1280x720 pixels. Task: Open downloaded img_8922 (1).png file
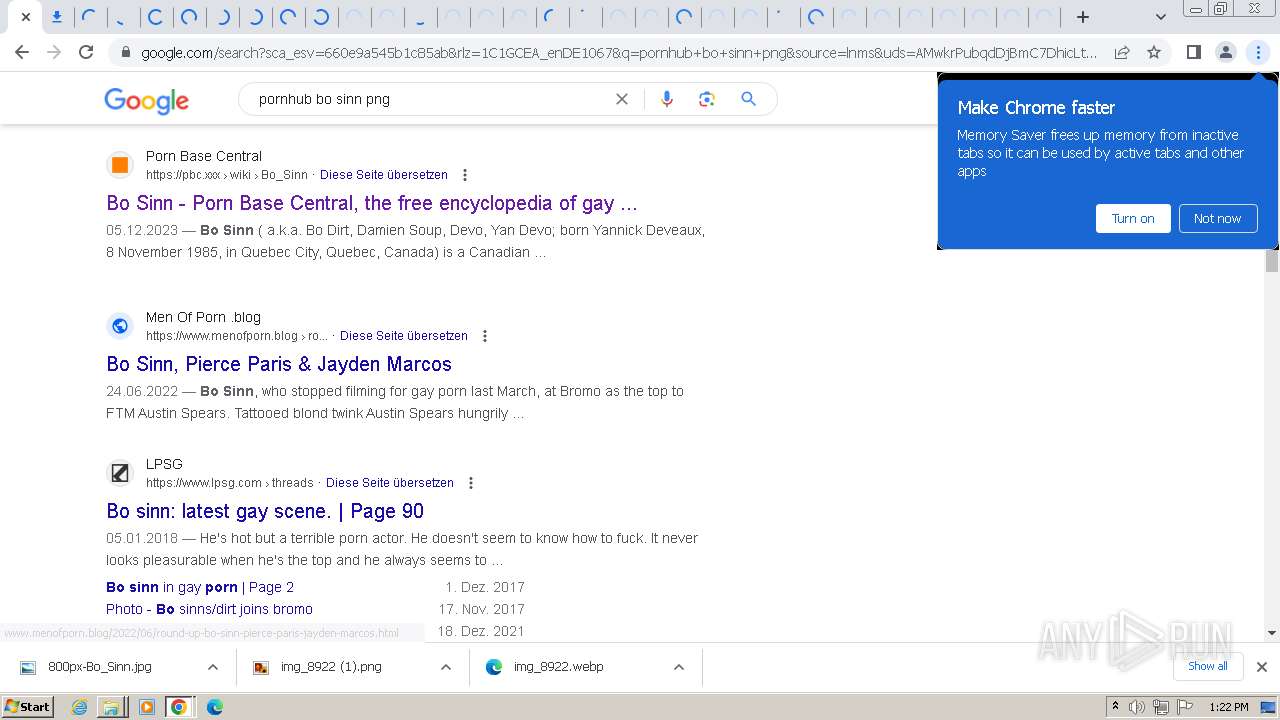[331, 667]
